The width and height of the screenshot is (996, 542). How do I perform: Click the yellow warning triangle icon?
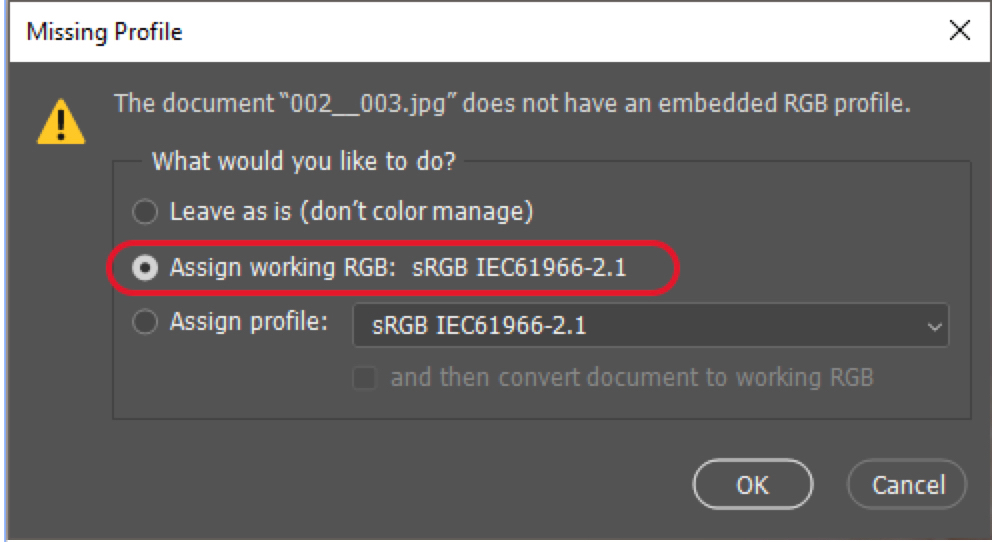click(61, 122)
